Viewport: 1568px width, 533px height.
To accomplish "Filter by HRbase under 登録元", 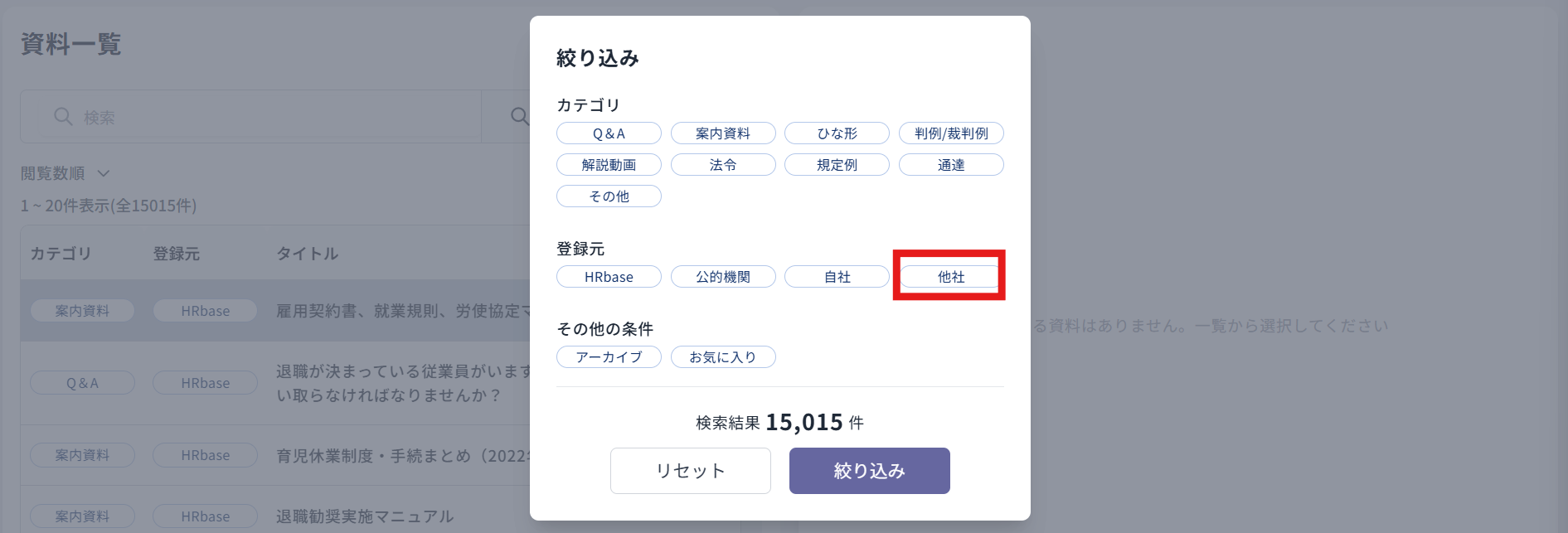I will pos(609,277).
